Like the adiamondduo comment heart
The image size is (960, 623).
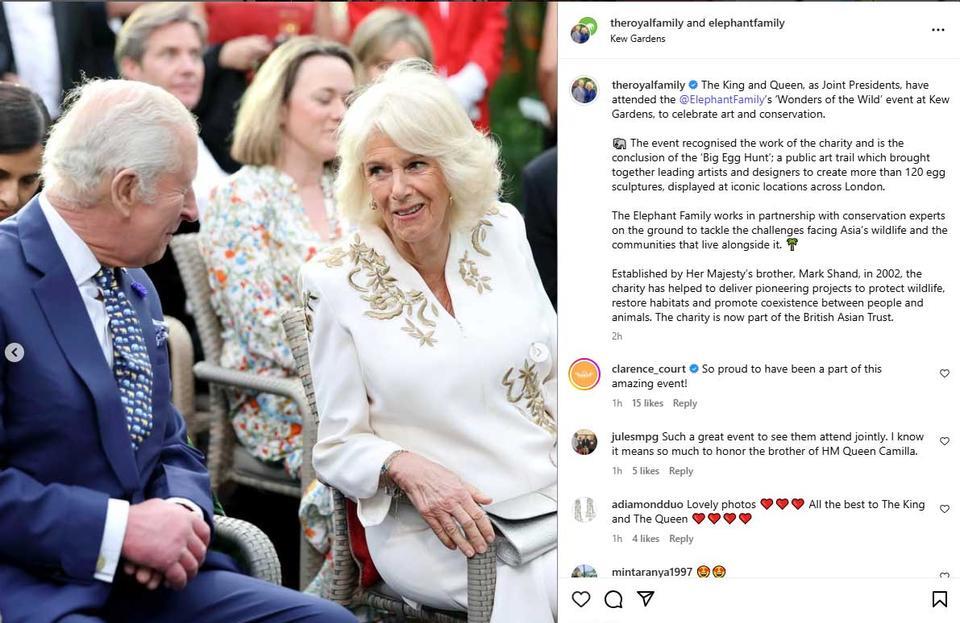pos(945,509)
